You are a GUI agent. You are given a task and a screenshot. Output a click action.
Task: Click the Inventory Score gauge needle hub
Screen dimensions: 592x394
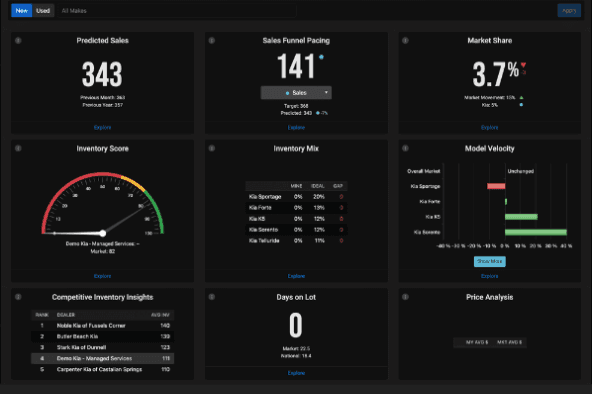pos(103,233)
